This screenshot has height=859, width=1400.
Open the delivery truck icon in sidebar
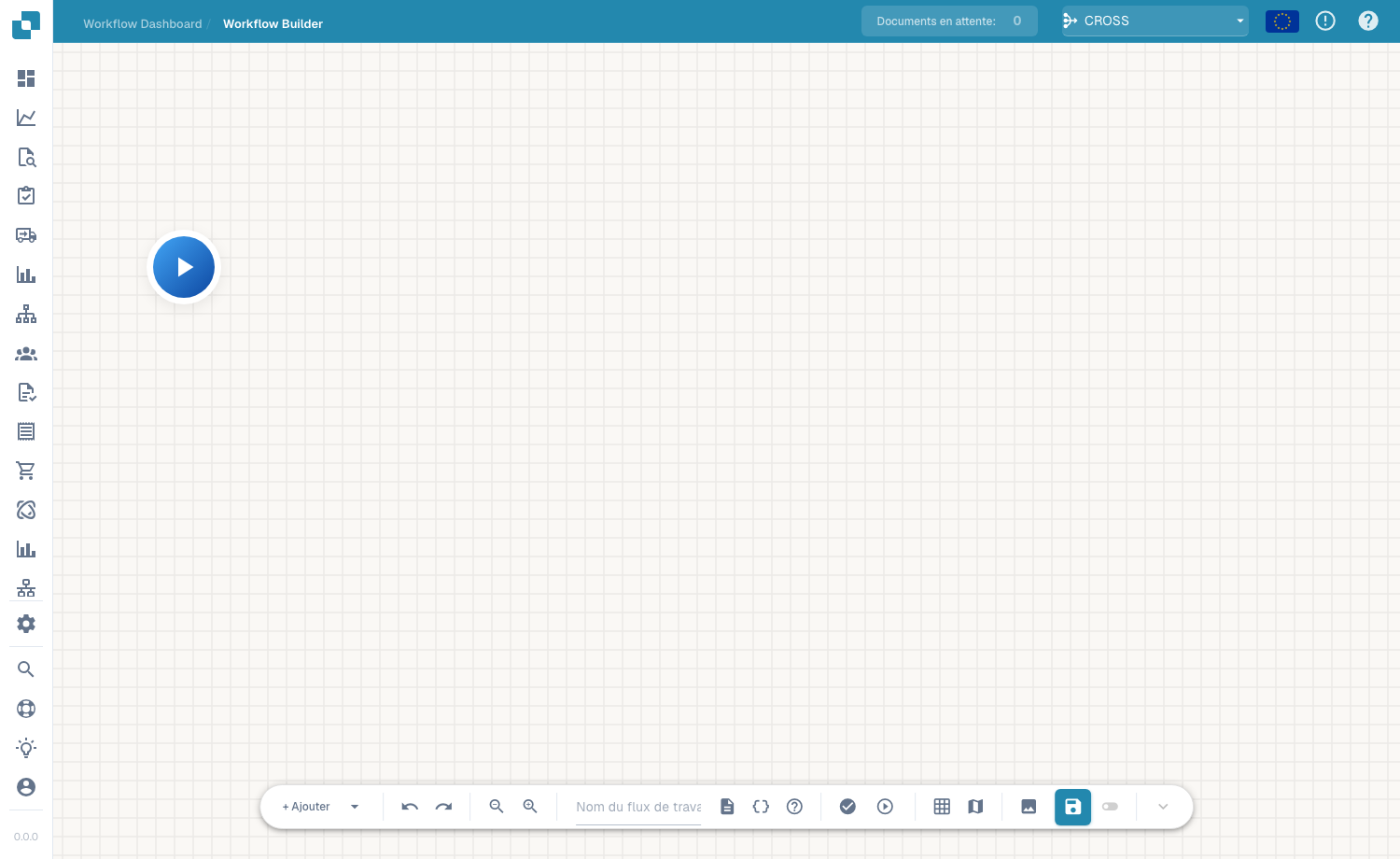(x=26, y=235)
